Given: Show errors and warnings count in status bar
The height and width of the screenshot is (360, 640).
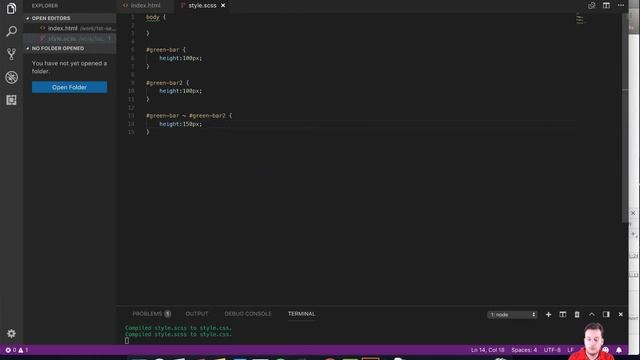Looking at the screenshot, I should pyautogui.click(x=17, y=350).
